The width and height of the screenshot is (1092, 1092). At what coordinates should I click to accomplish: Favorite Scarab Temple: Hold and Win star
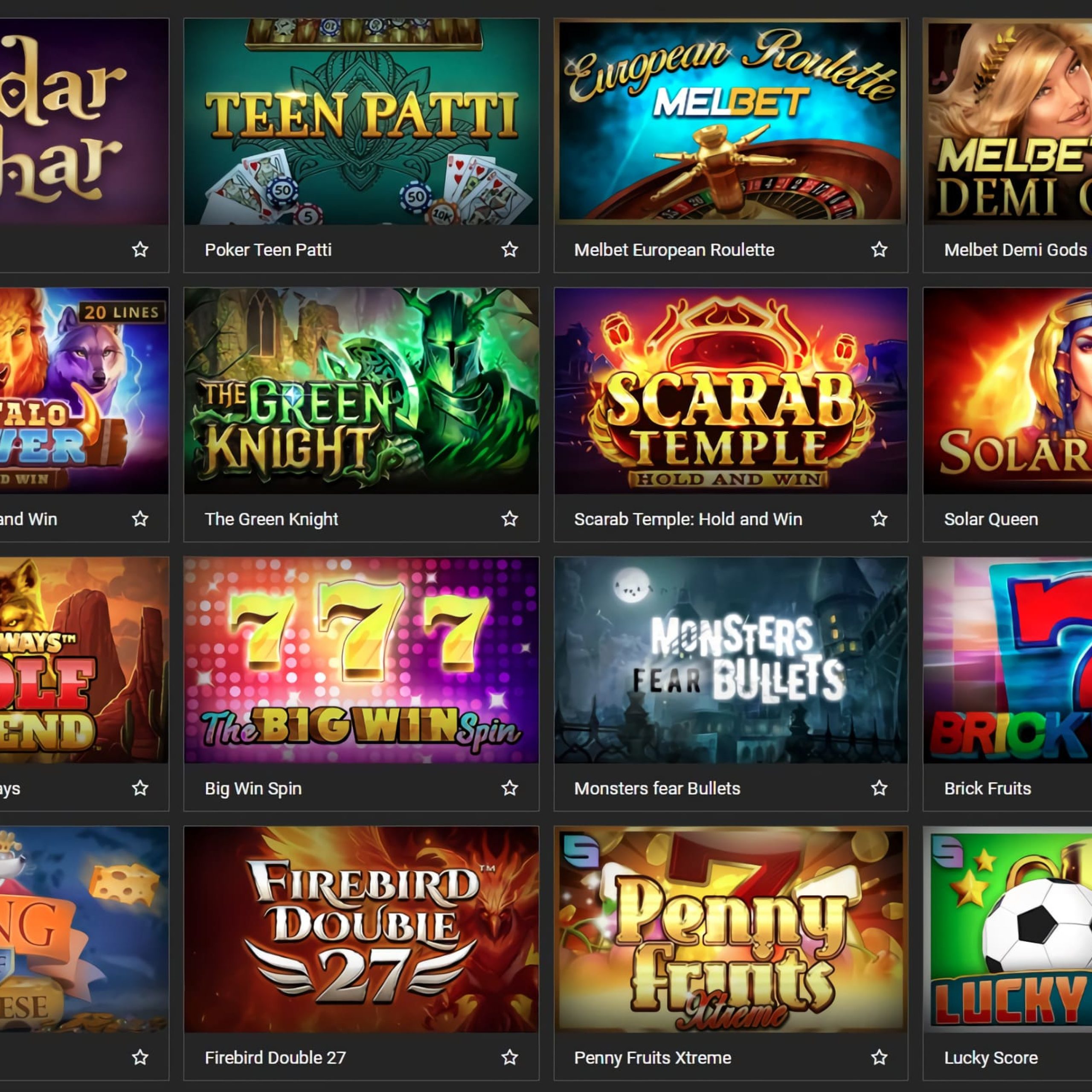879,518
